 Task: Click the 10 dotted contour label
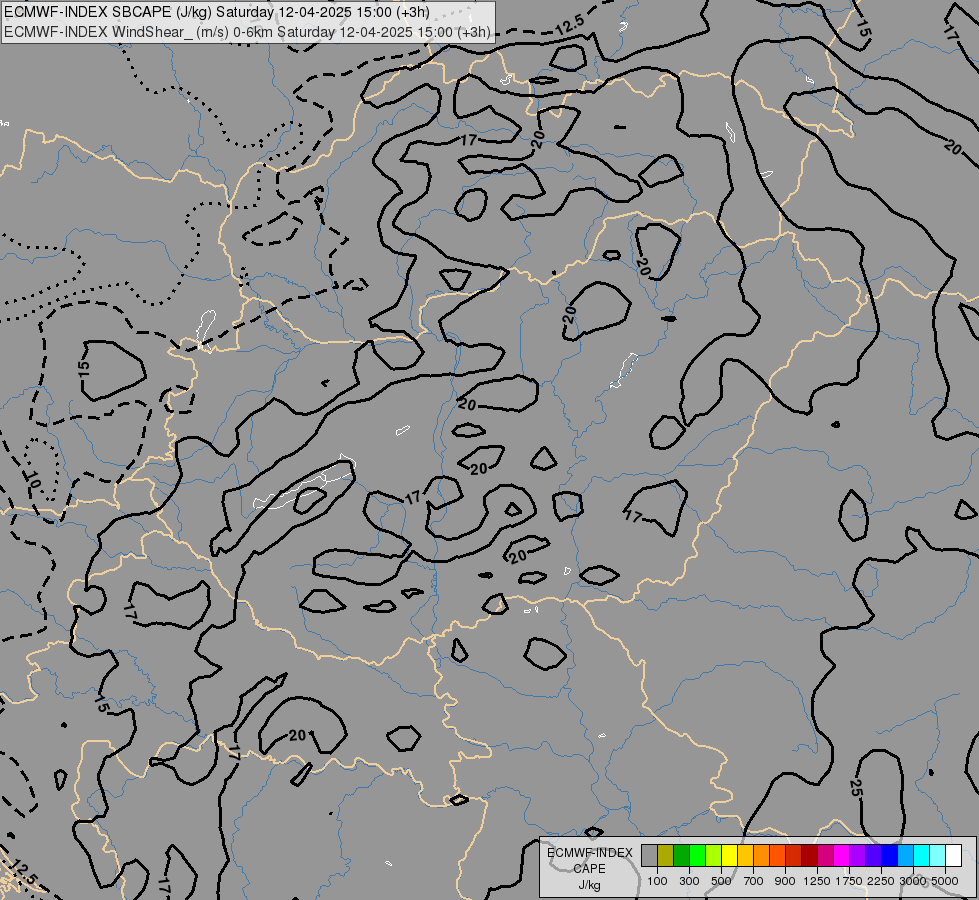(34, 480)
